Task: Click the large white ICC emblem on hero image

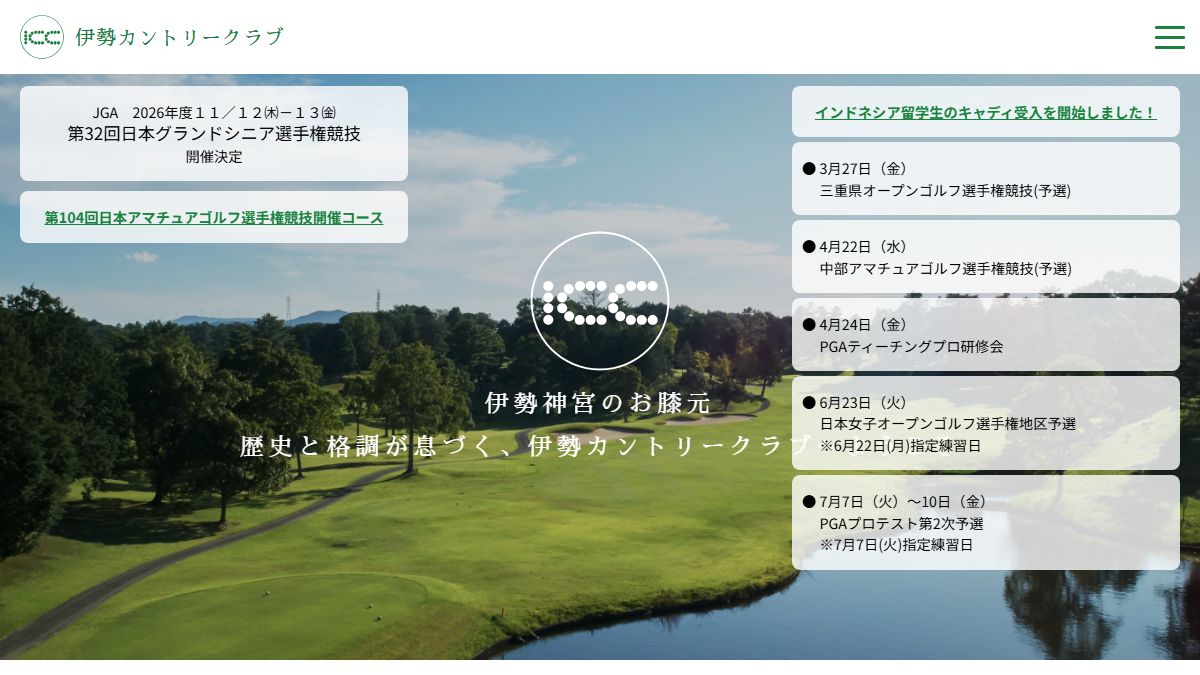Action: (600, 301)
